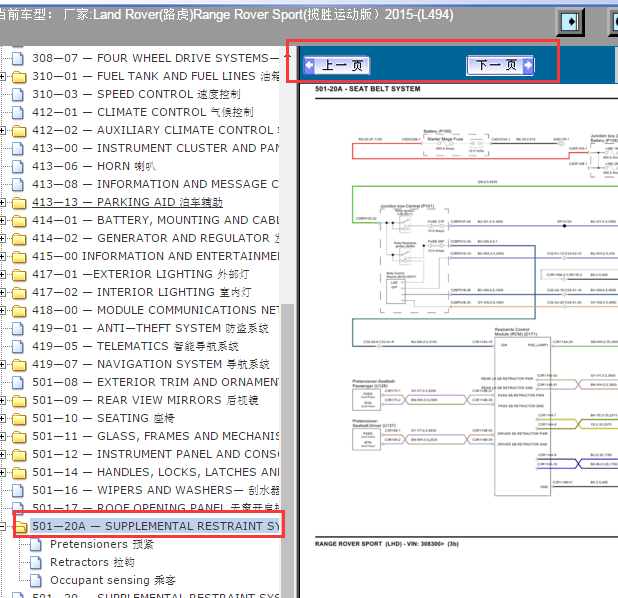Viewport: 618px width, 598px height.
Task: Expand the 501-09 Rear View Mirrors node
Action: [2, 400]
